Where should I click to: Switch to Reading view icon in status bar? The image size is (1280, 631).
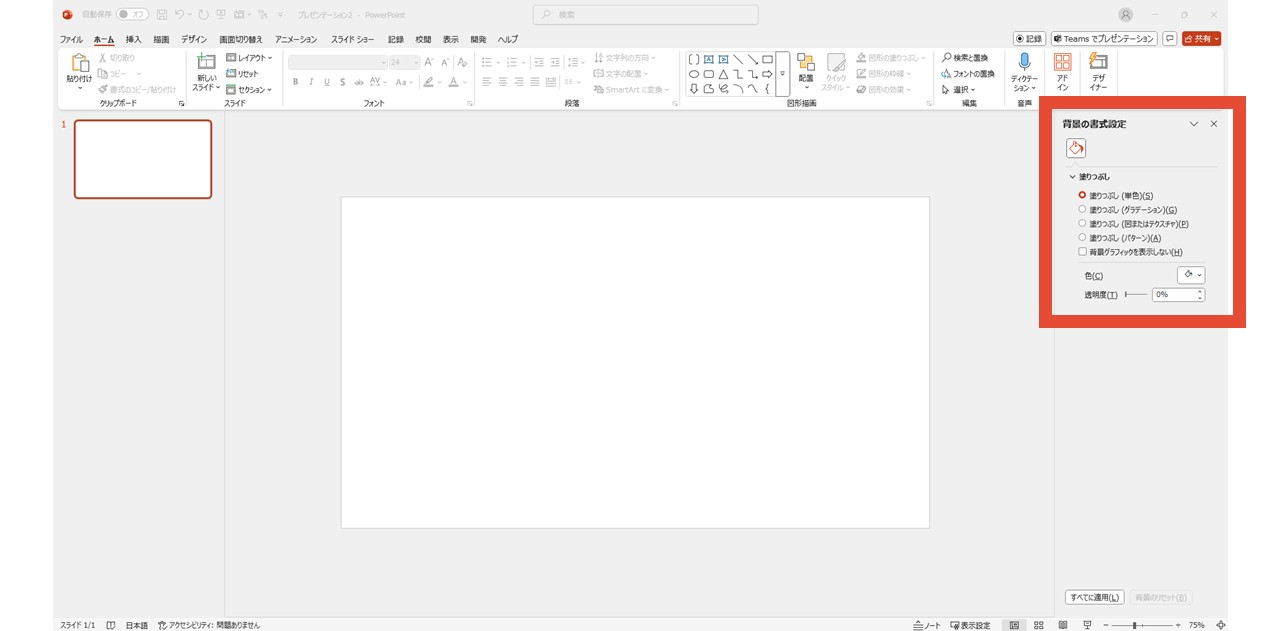pyautogui.click(x=1062, y=625)
